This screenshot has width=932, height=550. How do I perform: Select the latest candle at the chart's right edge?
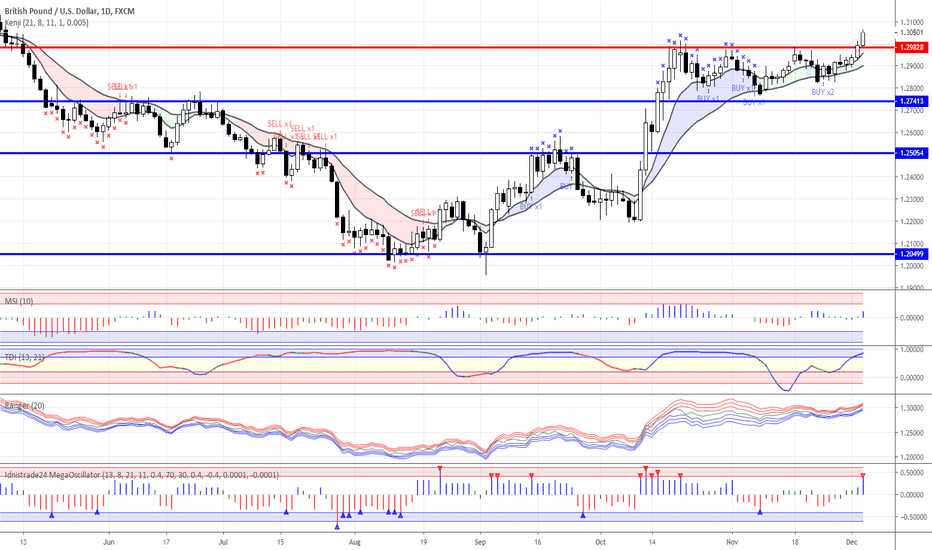863,38
